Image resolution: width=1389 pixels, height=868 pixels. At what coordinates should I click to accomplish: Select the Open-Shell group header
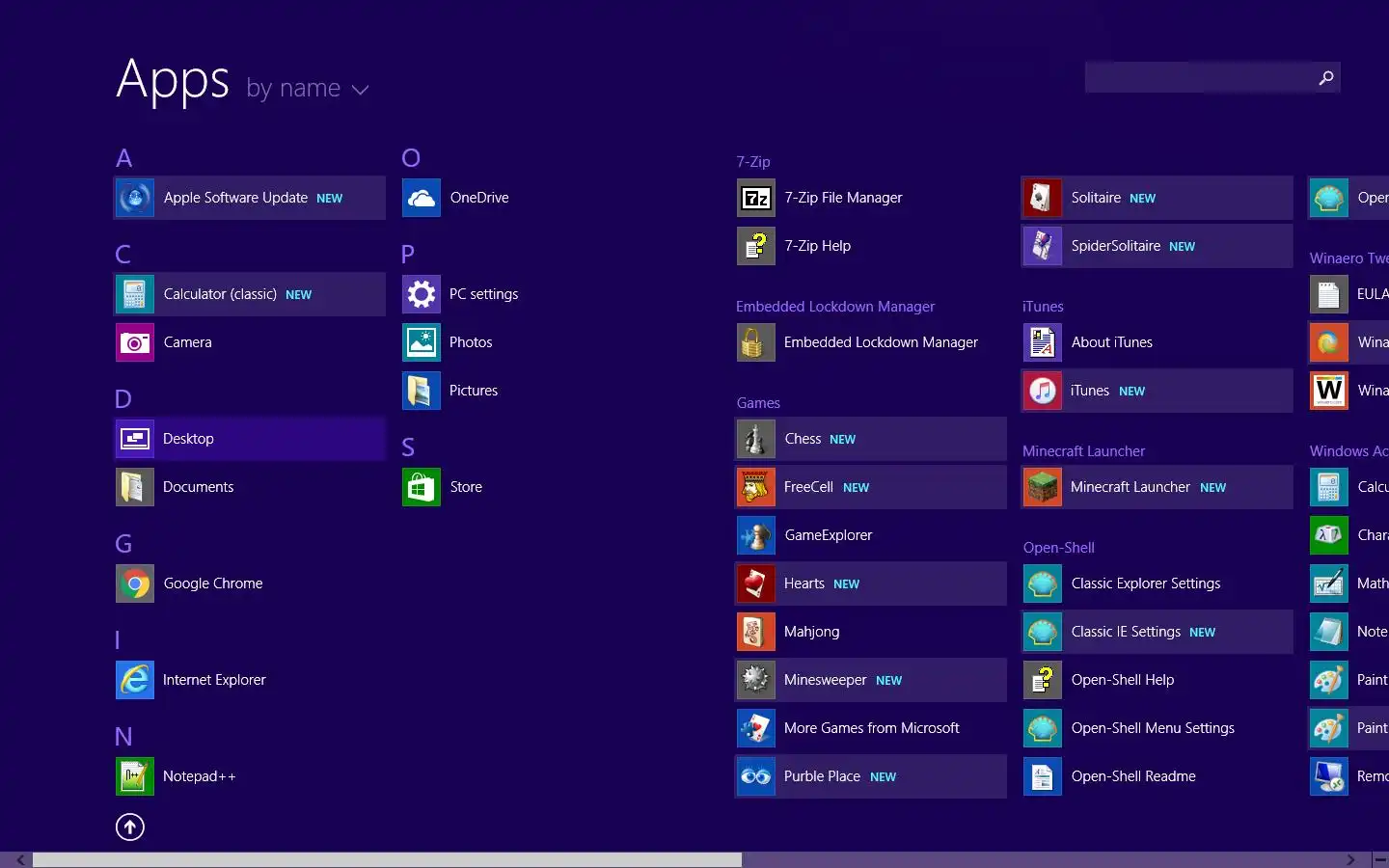(1059, 548)
